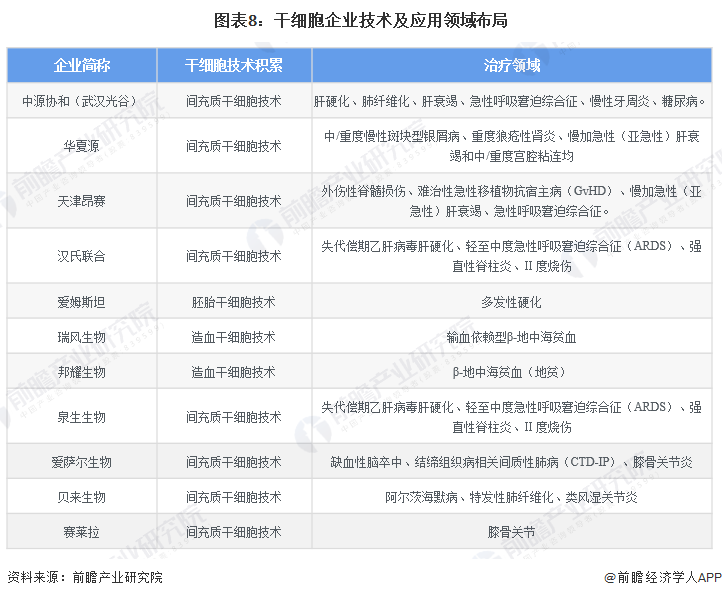Select 胚胎干细胞技术 in 爱姆斯坦 row

234,302
